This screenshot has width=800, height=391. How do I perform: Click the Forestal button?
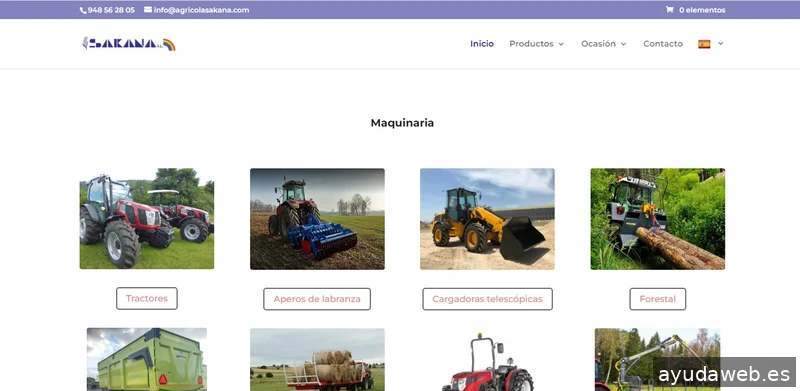point(658,299)
